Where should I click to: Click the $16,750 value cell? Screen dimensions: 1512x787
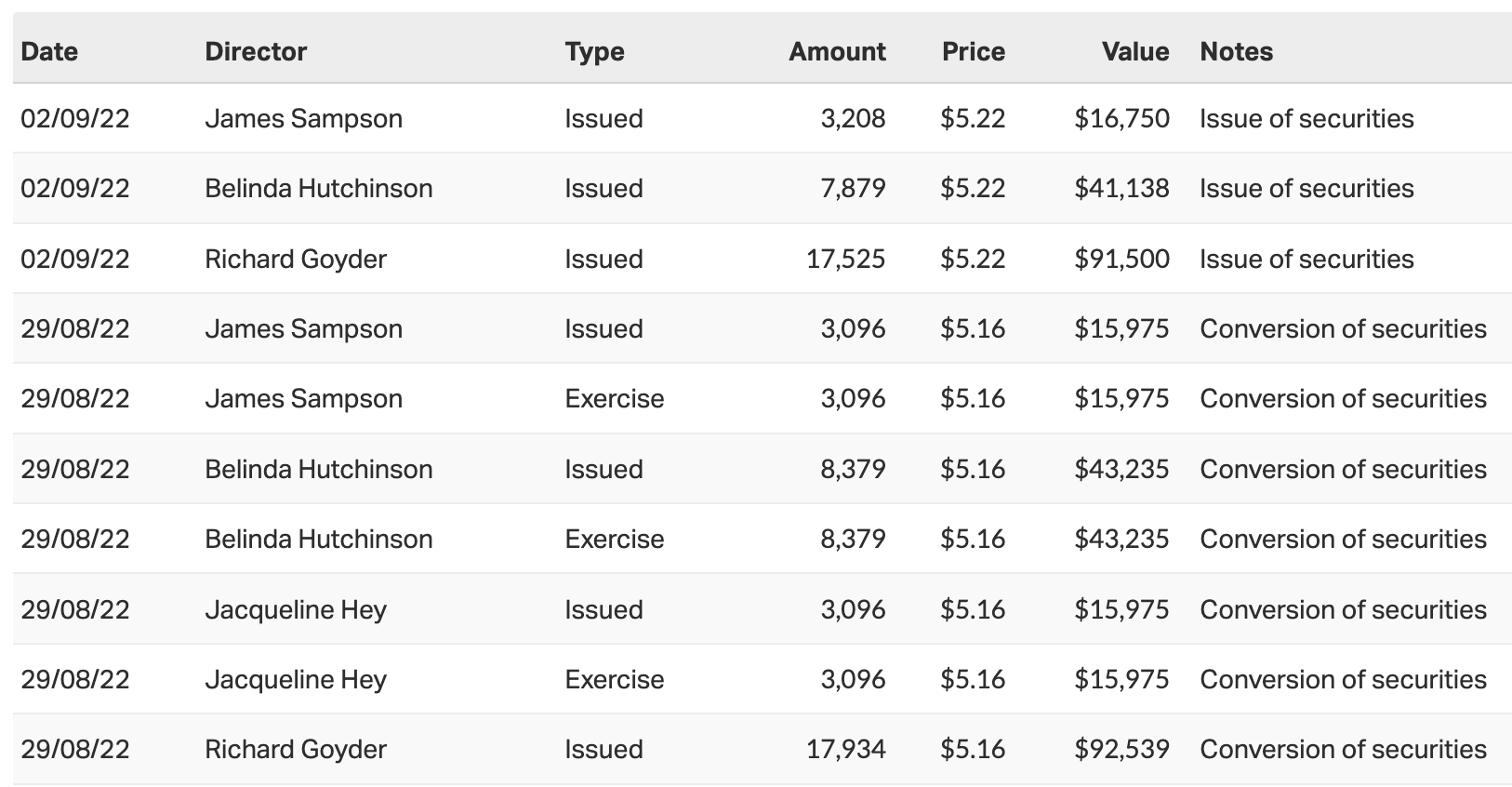1121,119
